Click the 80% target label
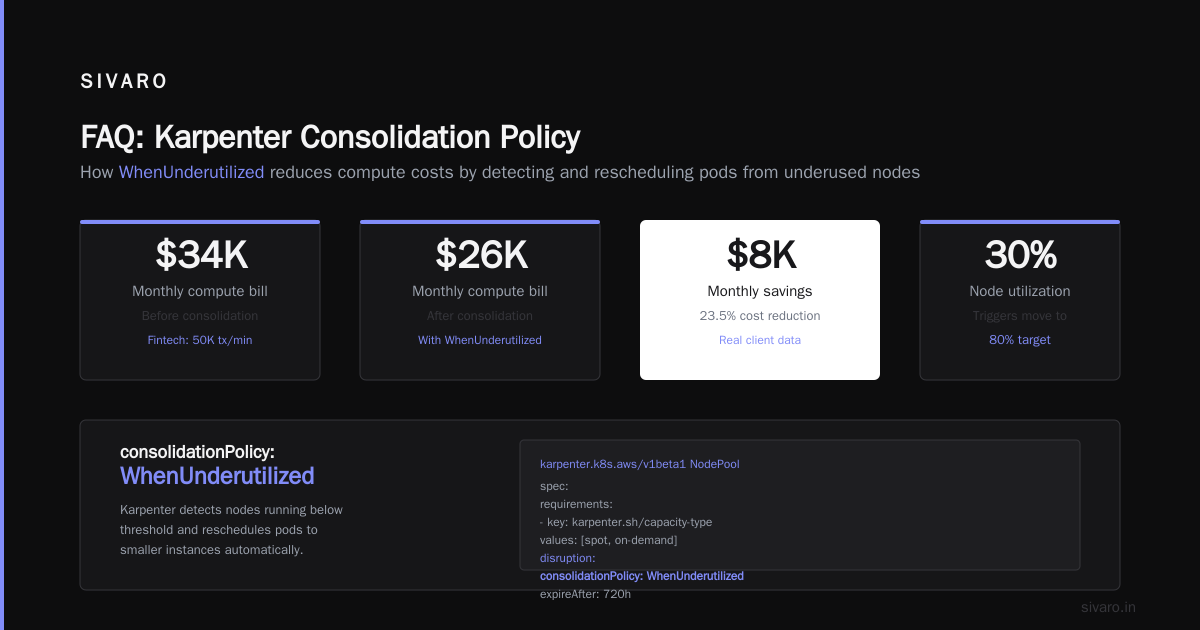 point(1020,340)
